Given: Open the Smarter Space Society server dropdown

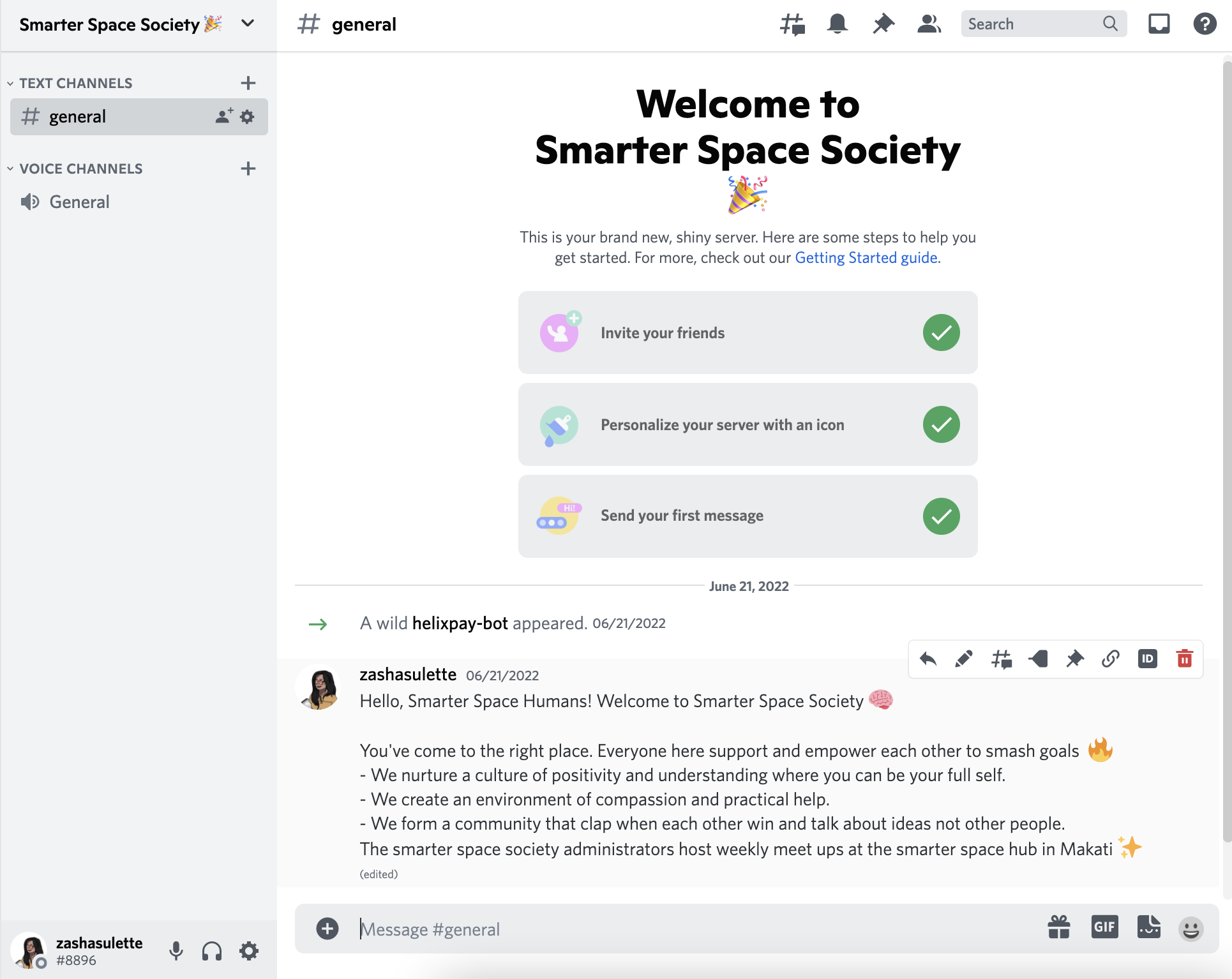Looking at the screenshot, I should (248, 24).
